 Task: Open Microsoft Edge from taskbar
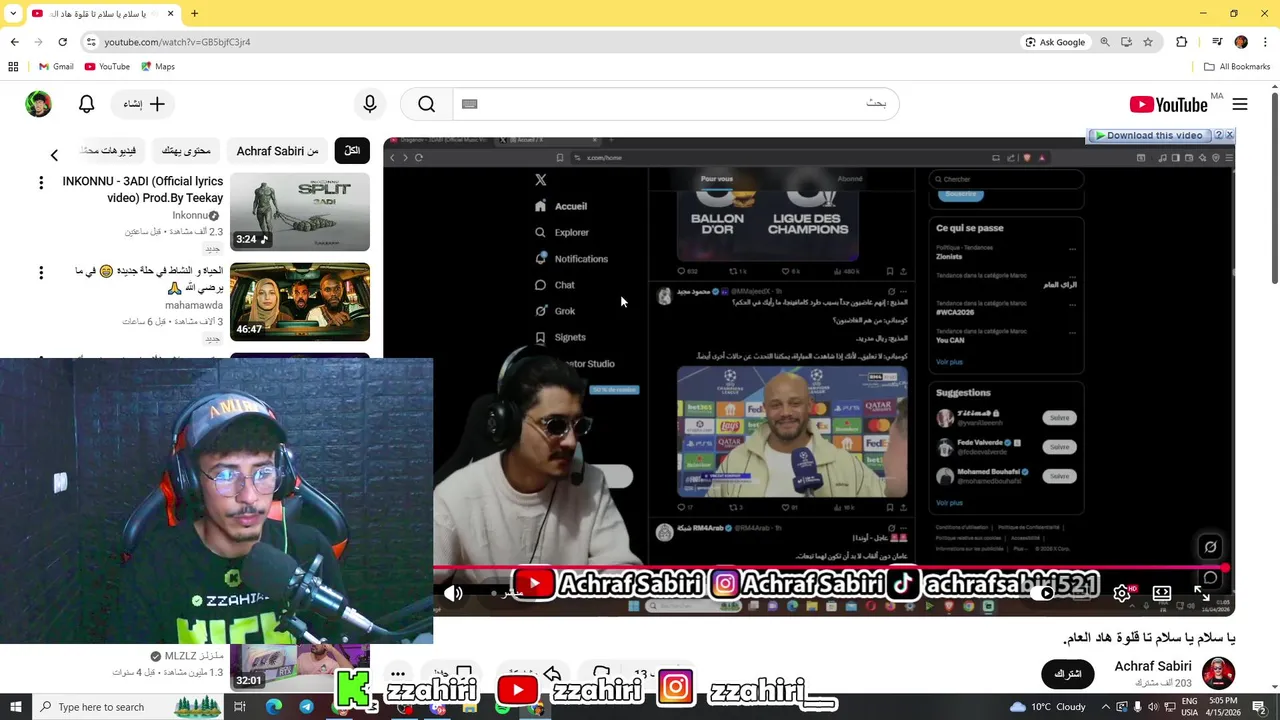[x=273, y=707]
